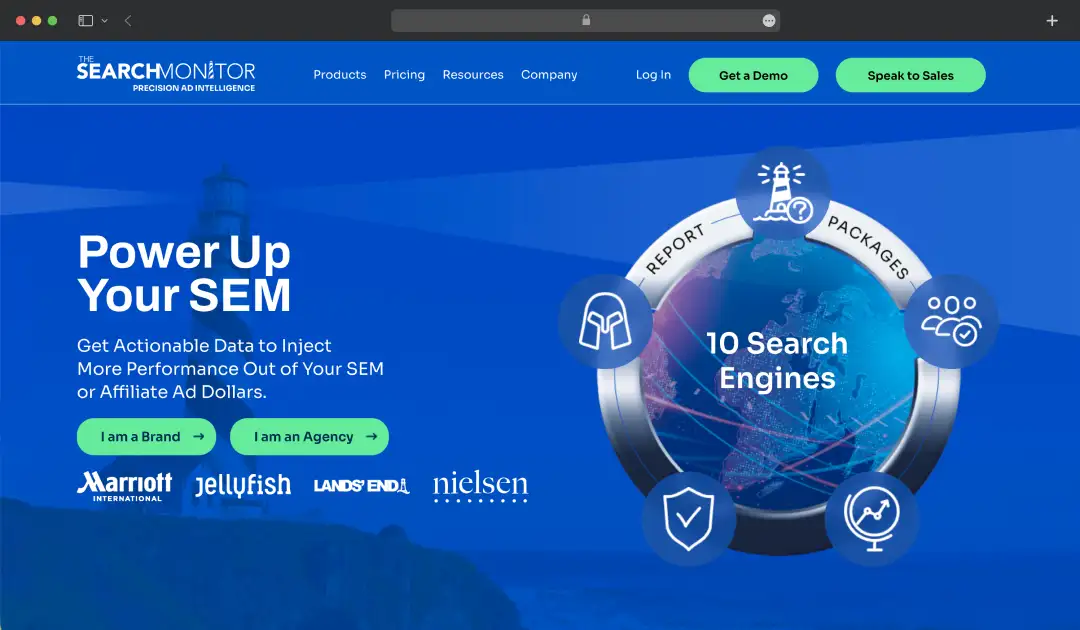Click the browser address bar field
The height and width of the screenshot is (630, 1080).
585,21
